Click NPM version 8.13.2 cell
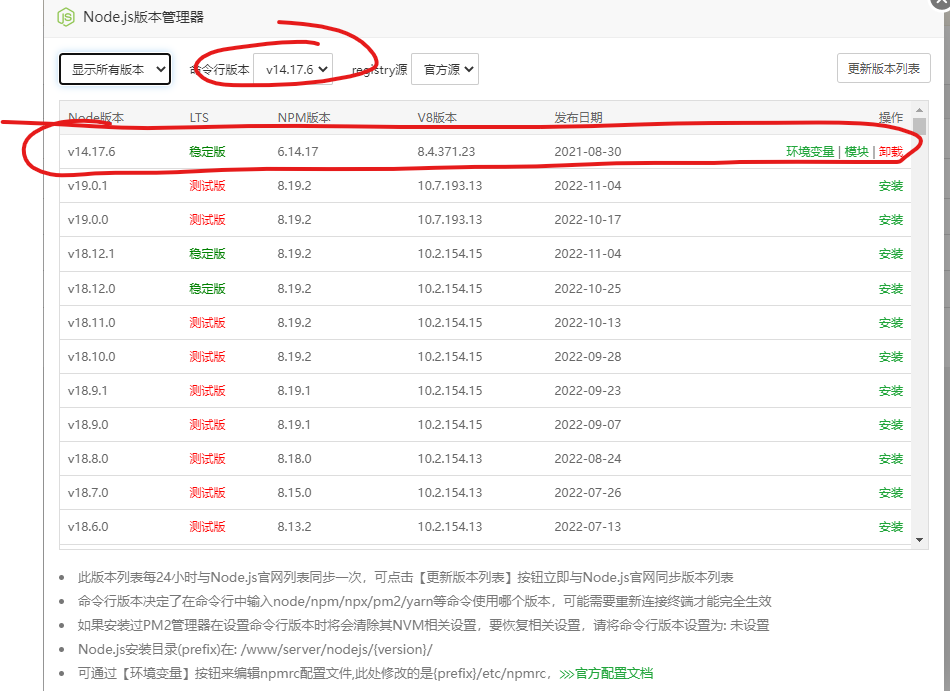950x691 pixels. coord(294,527)
